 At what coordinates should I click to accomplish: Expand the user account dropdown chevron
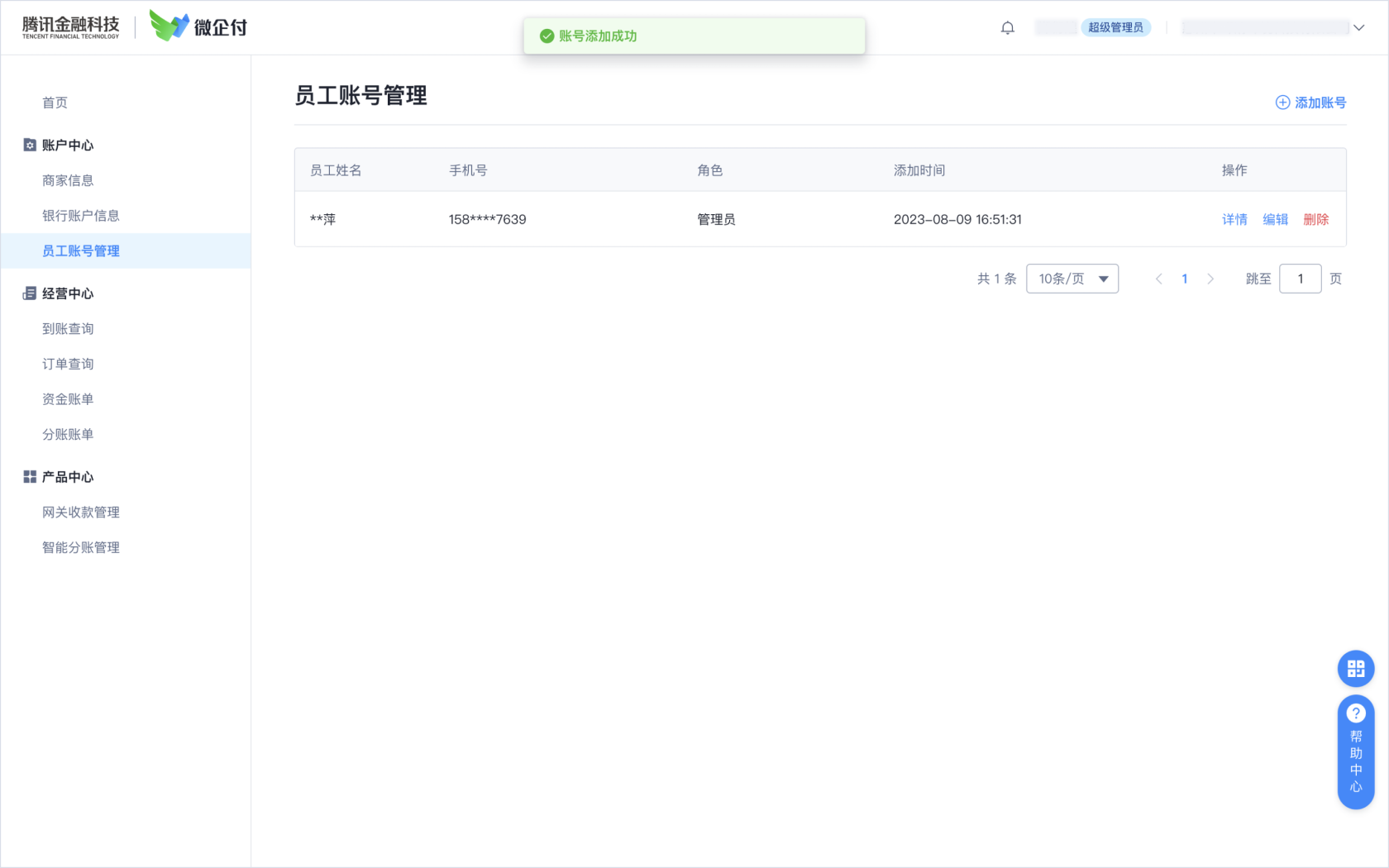tap(1358, 28)
